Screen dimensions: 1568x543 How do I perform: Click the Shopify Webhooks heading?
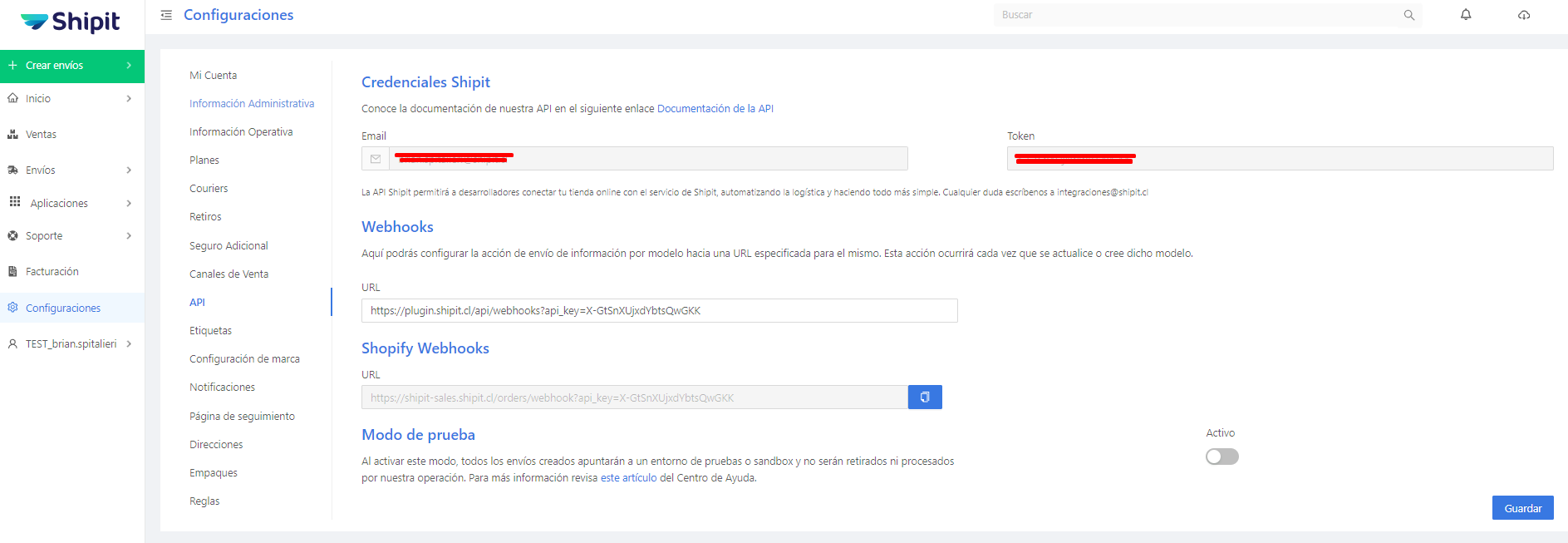click(x=425, y=348)
